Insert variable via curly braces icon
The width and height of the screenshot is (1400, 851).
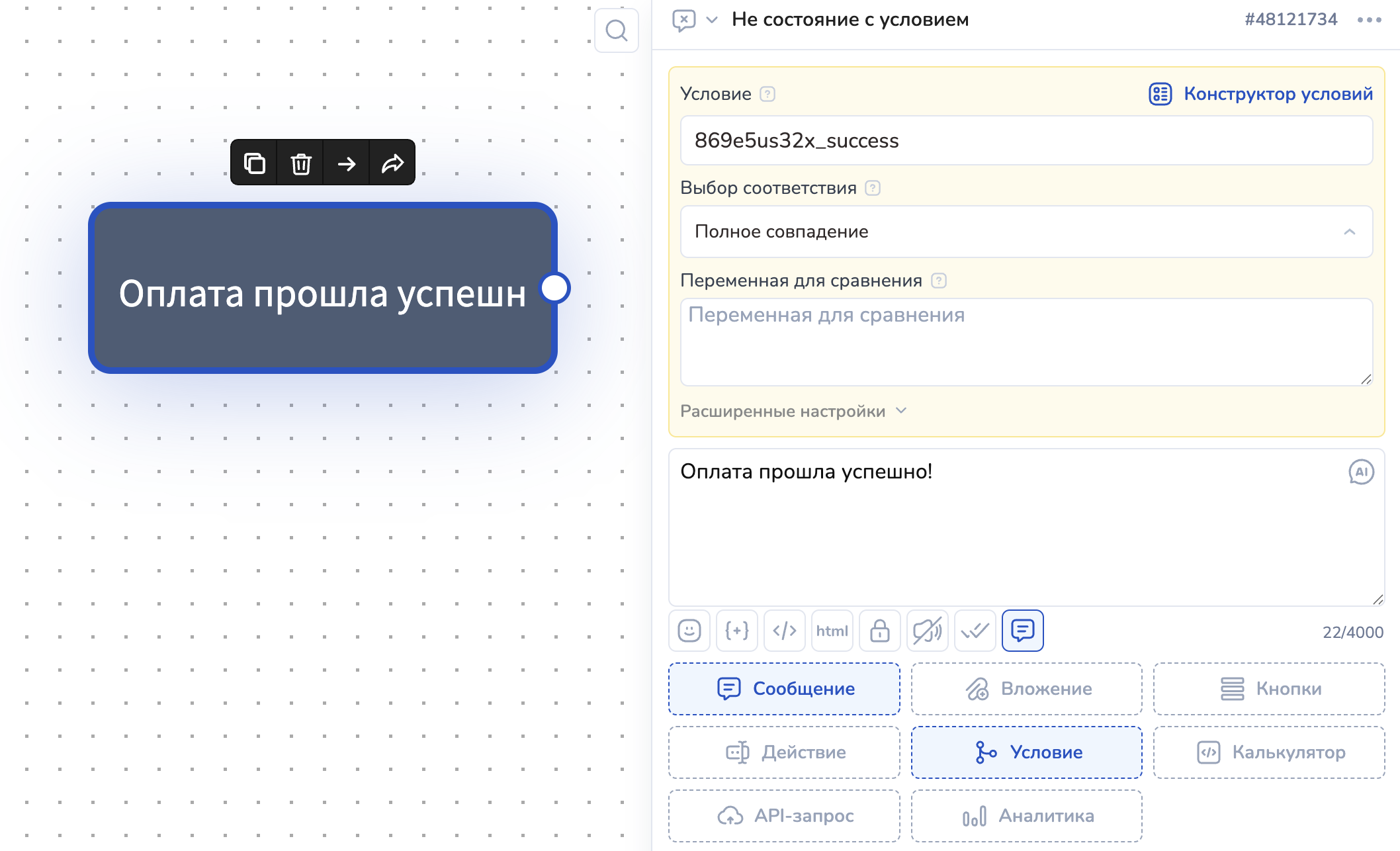tap(737, 631)
